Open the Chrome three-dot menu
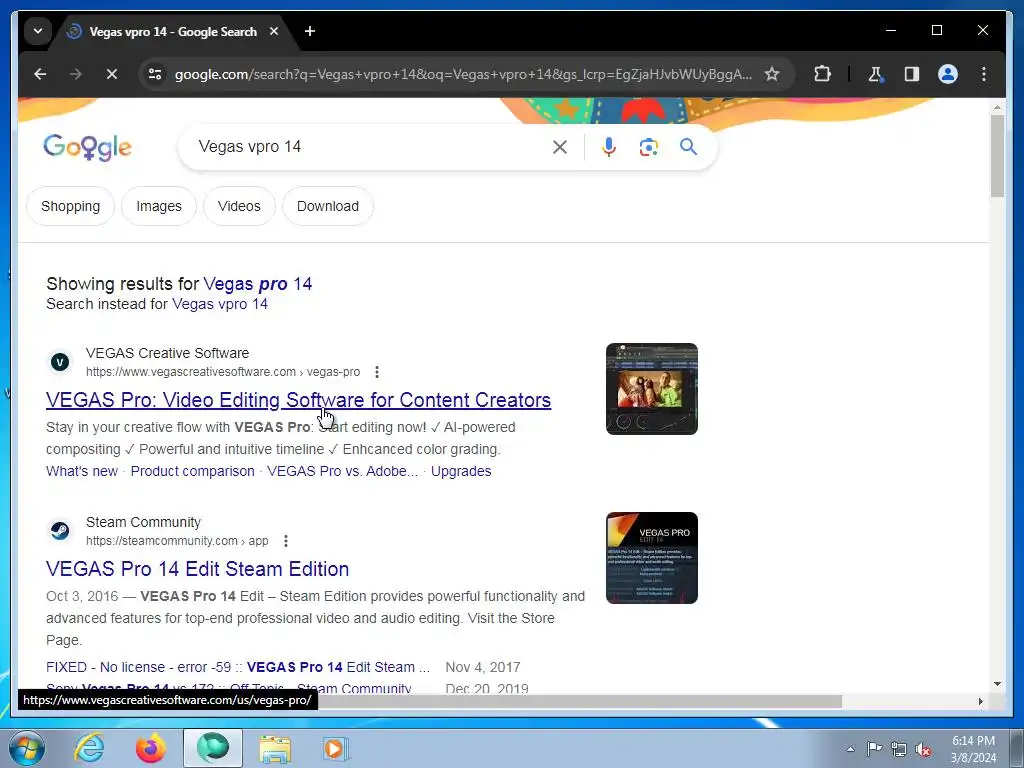Screen dimensions: 1024x768 [x=984, y=74]
